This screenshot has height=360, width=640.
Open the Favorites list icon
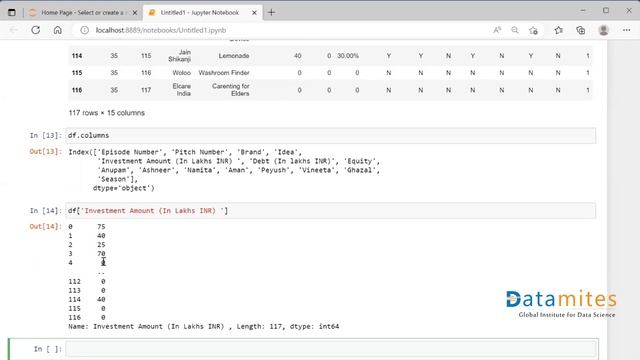coord(559,30)
